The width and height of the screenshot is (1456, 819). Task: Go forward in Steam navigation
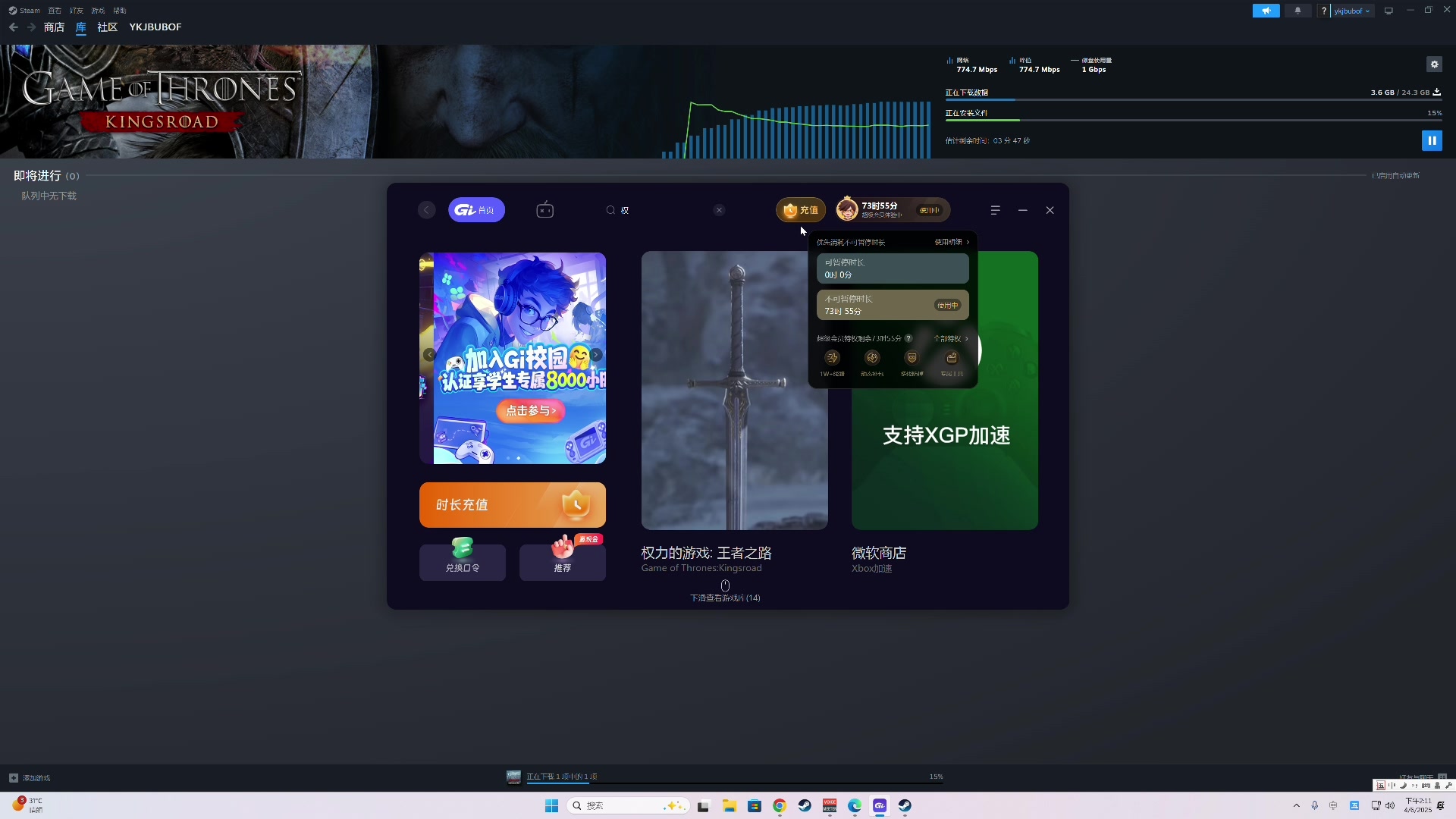point(31,27)
